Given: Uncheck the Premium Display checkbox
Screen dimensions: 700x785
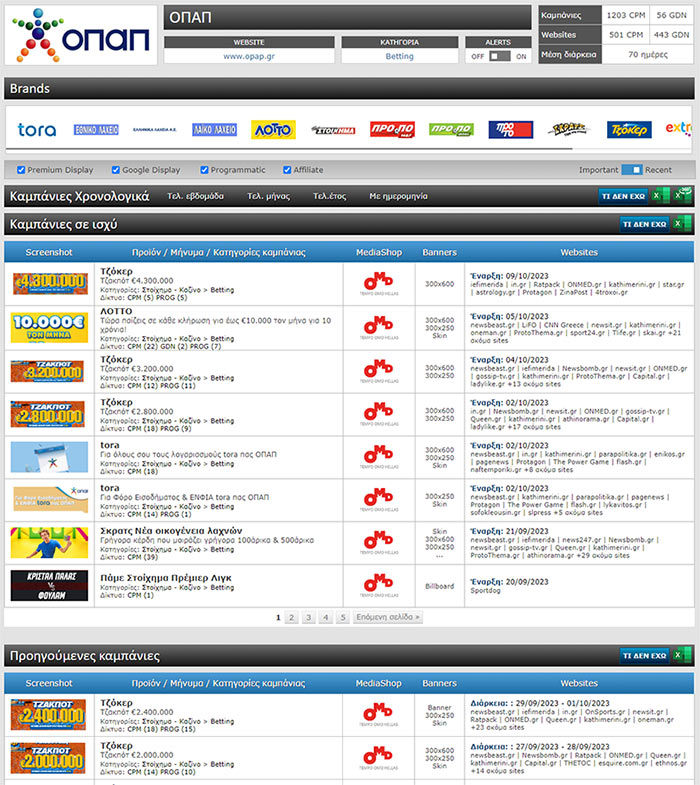Looking at the screenshot, I should [x=22, y=170].
